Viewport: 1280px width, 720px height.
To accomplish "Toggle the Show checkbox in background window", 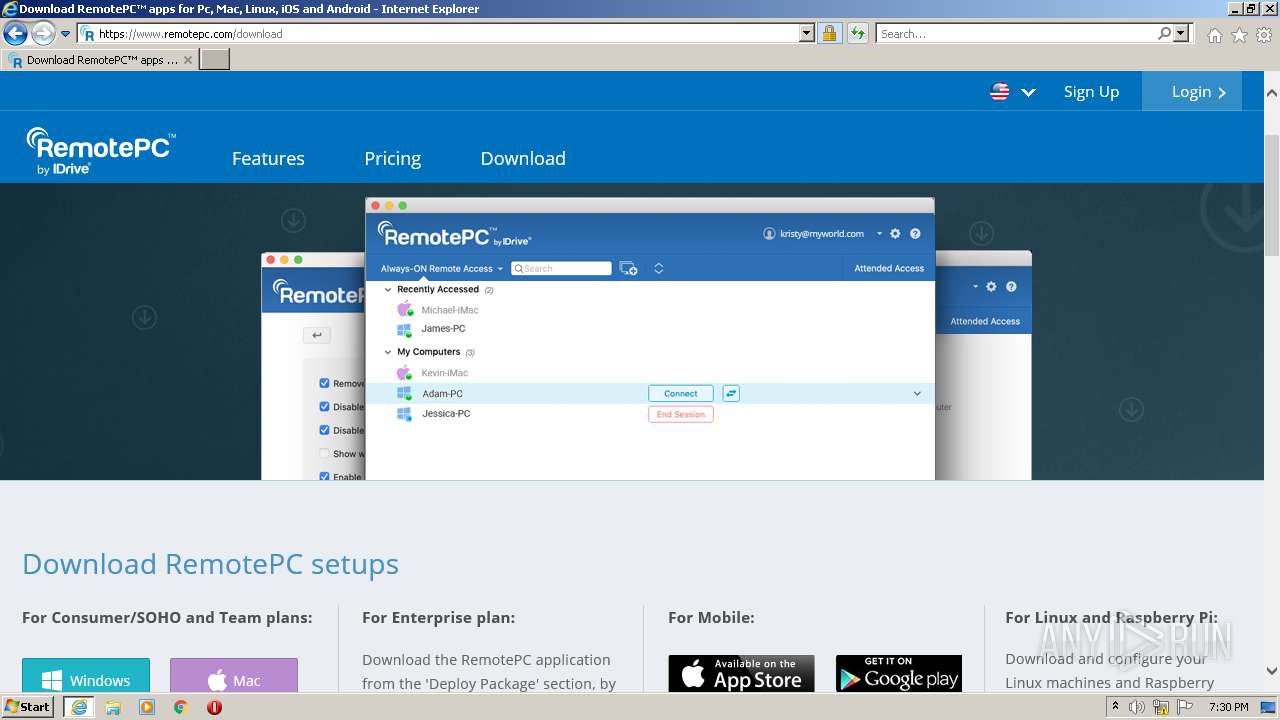I will [x=324, y=453].
